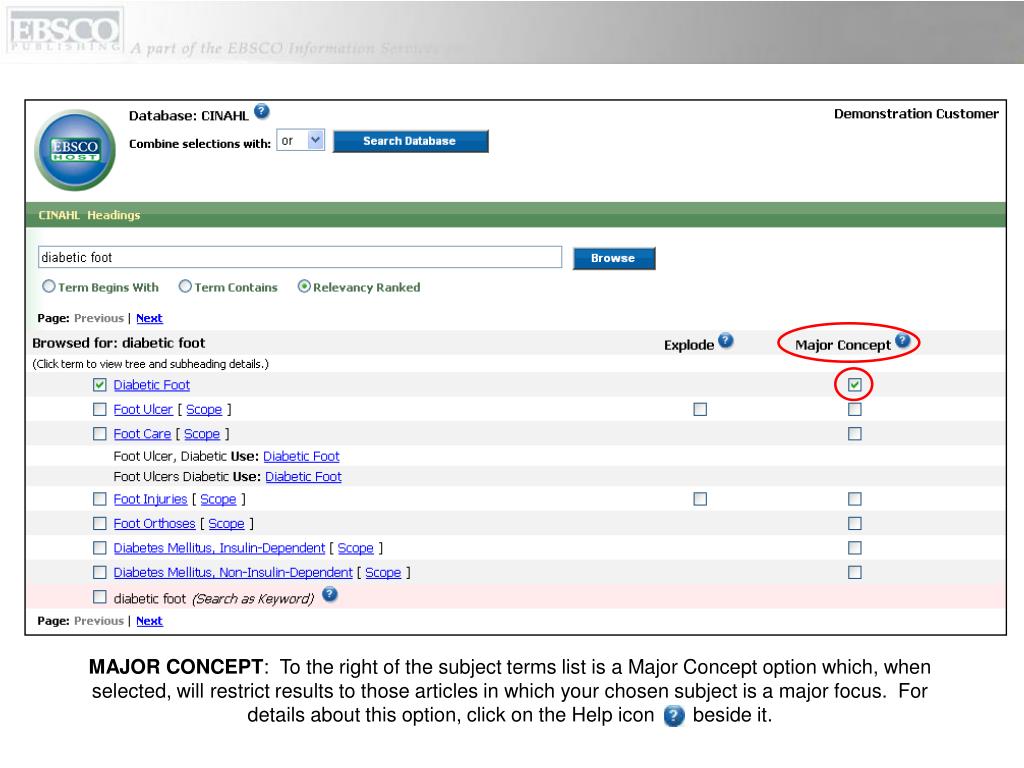The width and height of the screenshot is (1024, 768).
Task: Click help icon next to Search as Keyword
Action: (x=330, y=594)
